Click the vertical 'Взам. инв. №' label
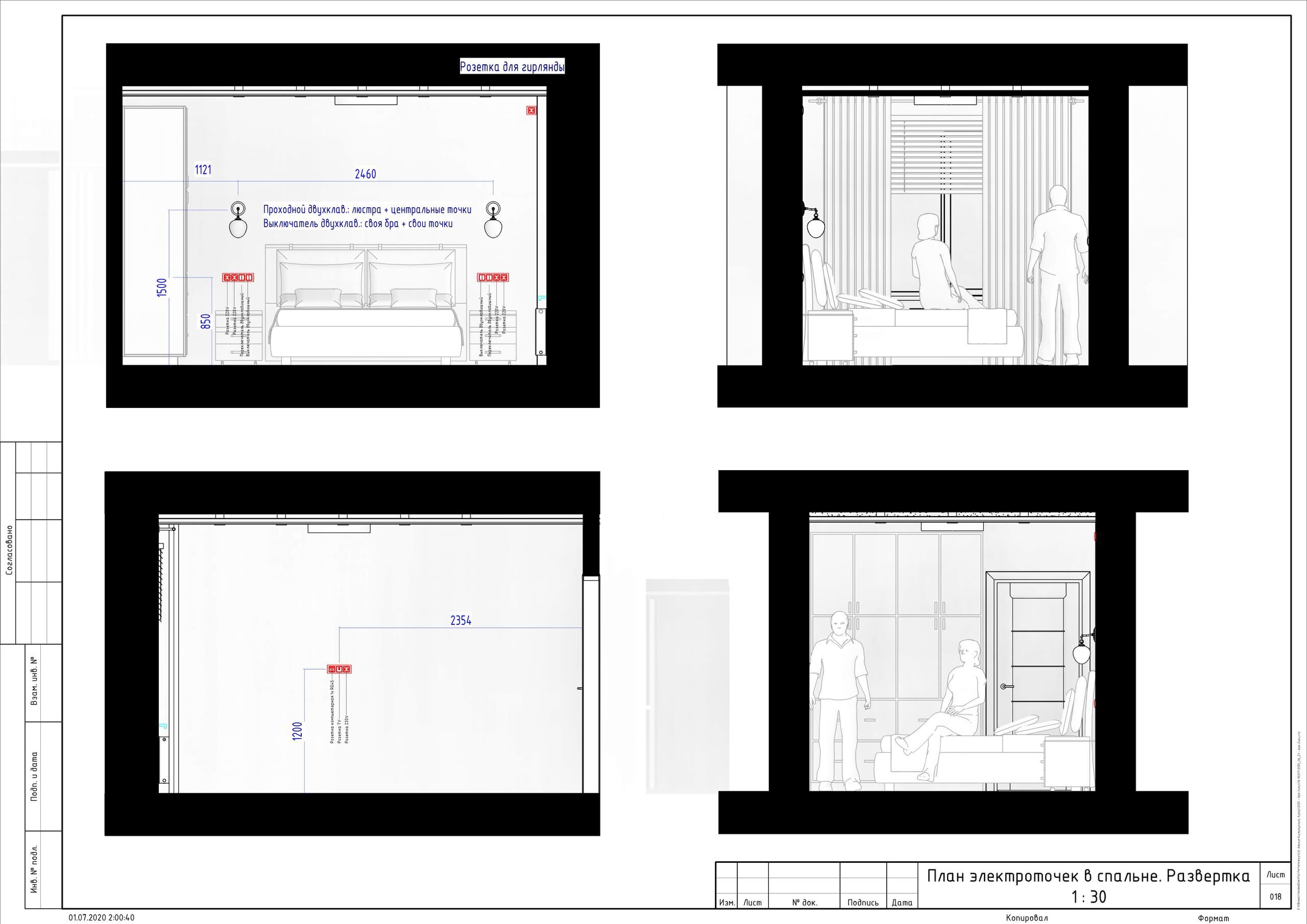 tap(34, 682)
